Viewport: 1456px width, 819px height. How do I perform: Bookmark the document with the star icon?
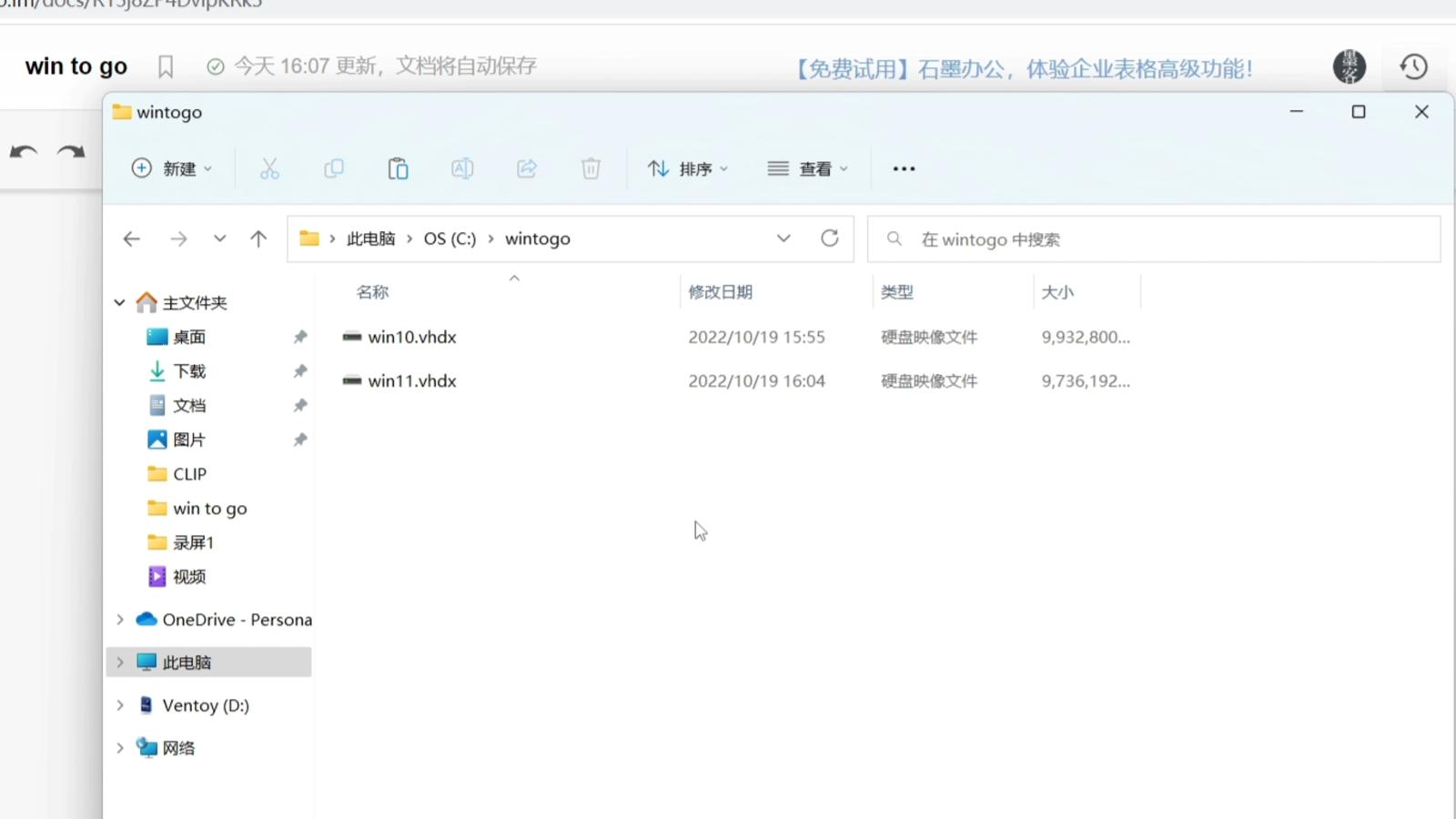(165, 66)
